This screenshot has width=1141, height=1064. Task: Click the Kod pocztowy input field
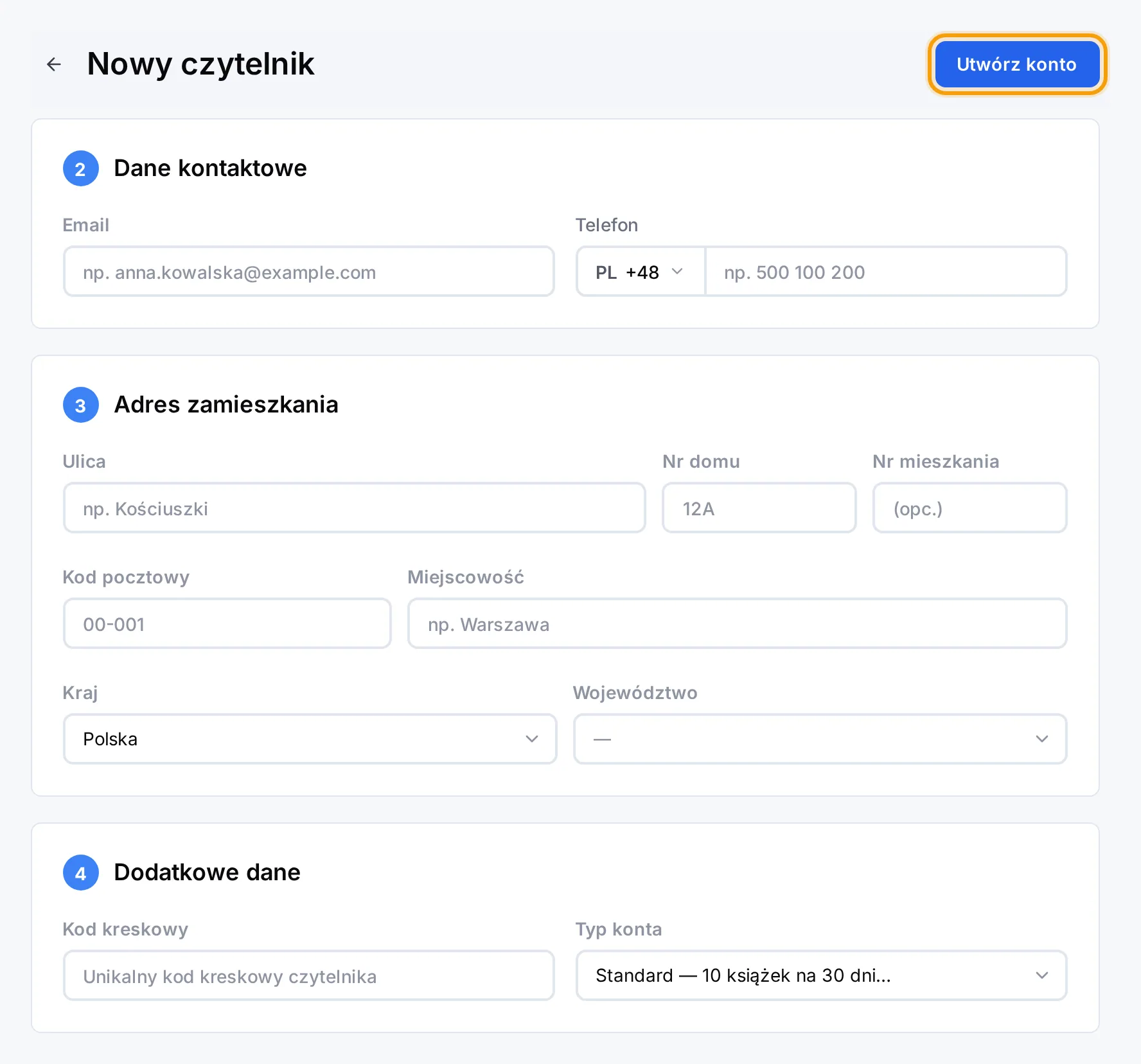[227, 623]
